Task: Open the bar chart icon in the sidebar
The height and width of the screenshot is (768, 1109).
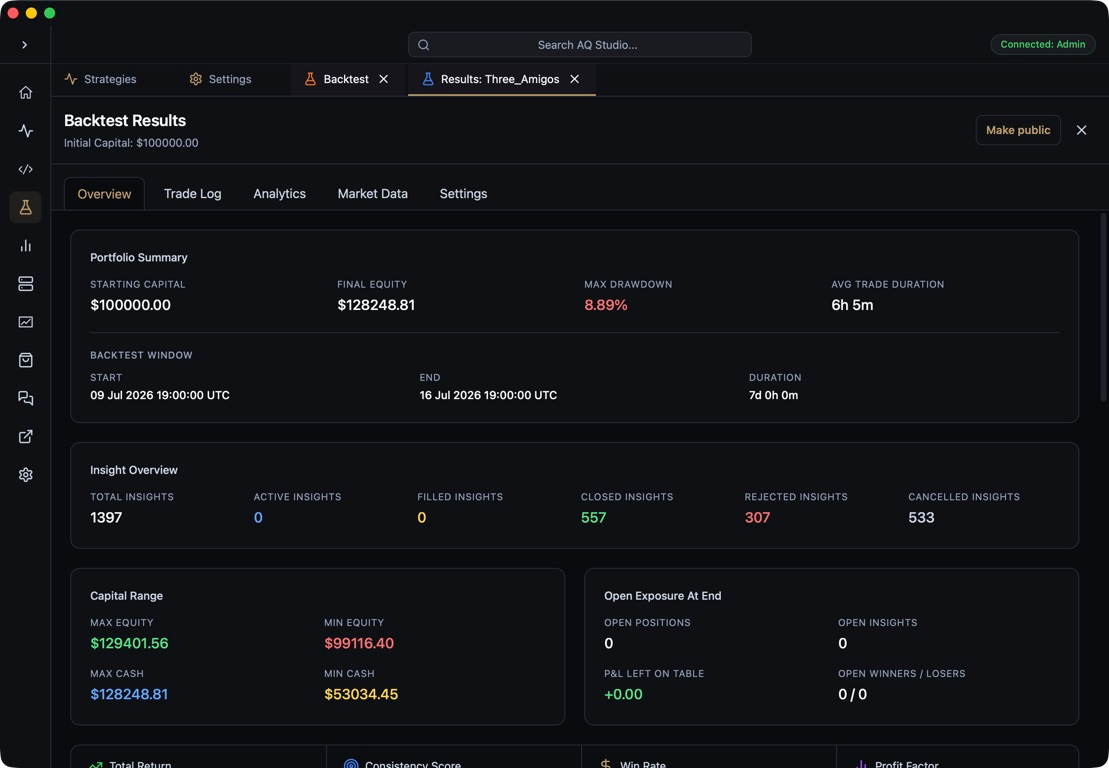Action: [x=25, y=245]
